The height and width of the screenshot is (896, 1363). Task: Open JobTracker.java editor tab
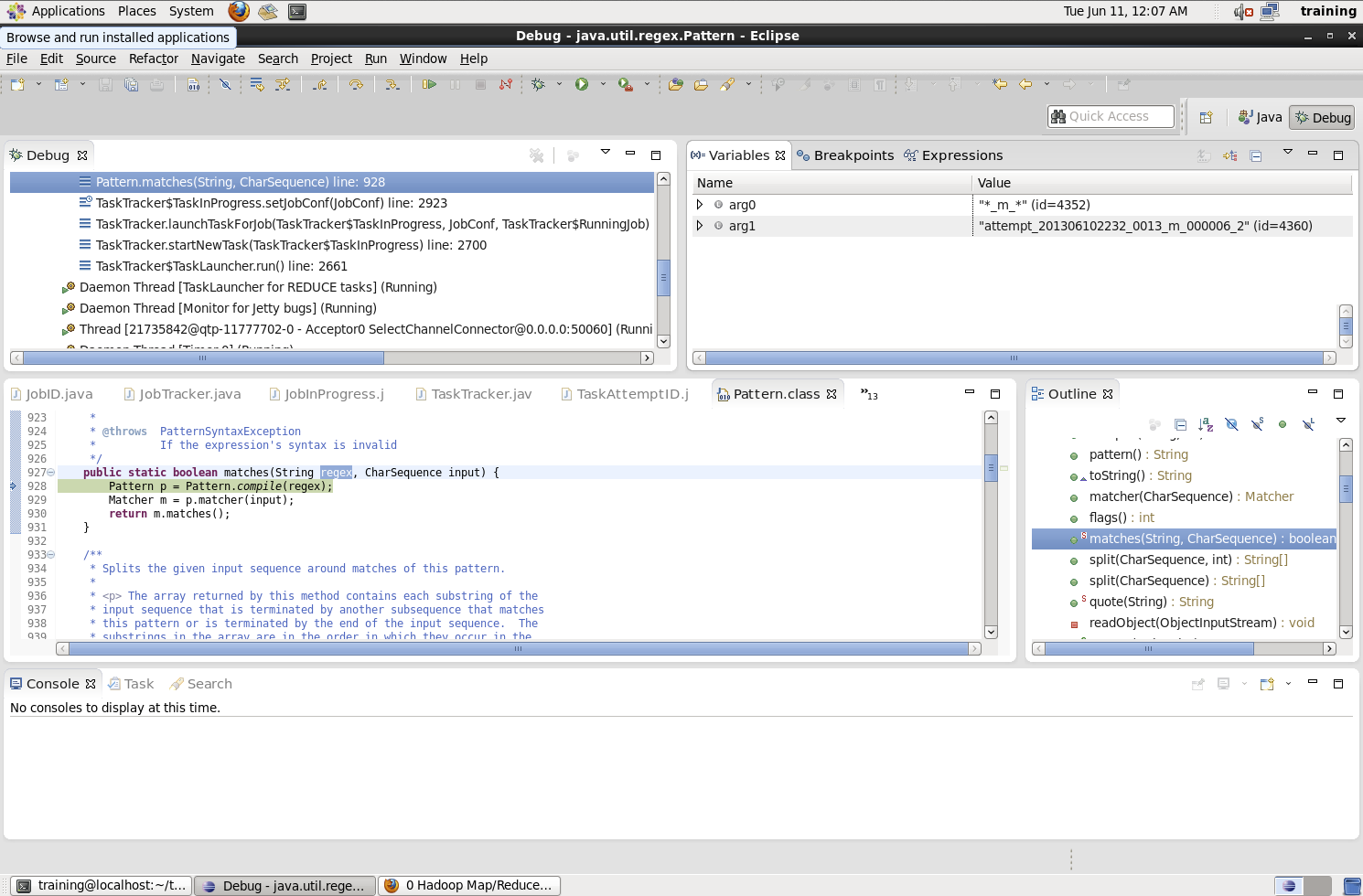coord(182,394)
